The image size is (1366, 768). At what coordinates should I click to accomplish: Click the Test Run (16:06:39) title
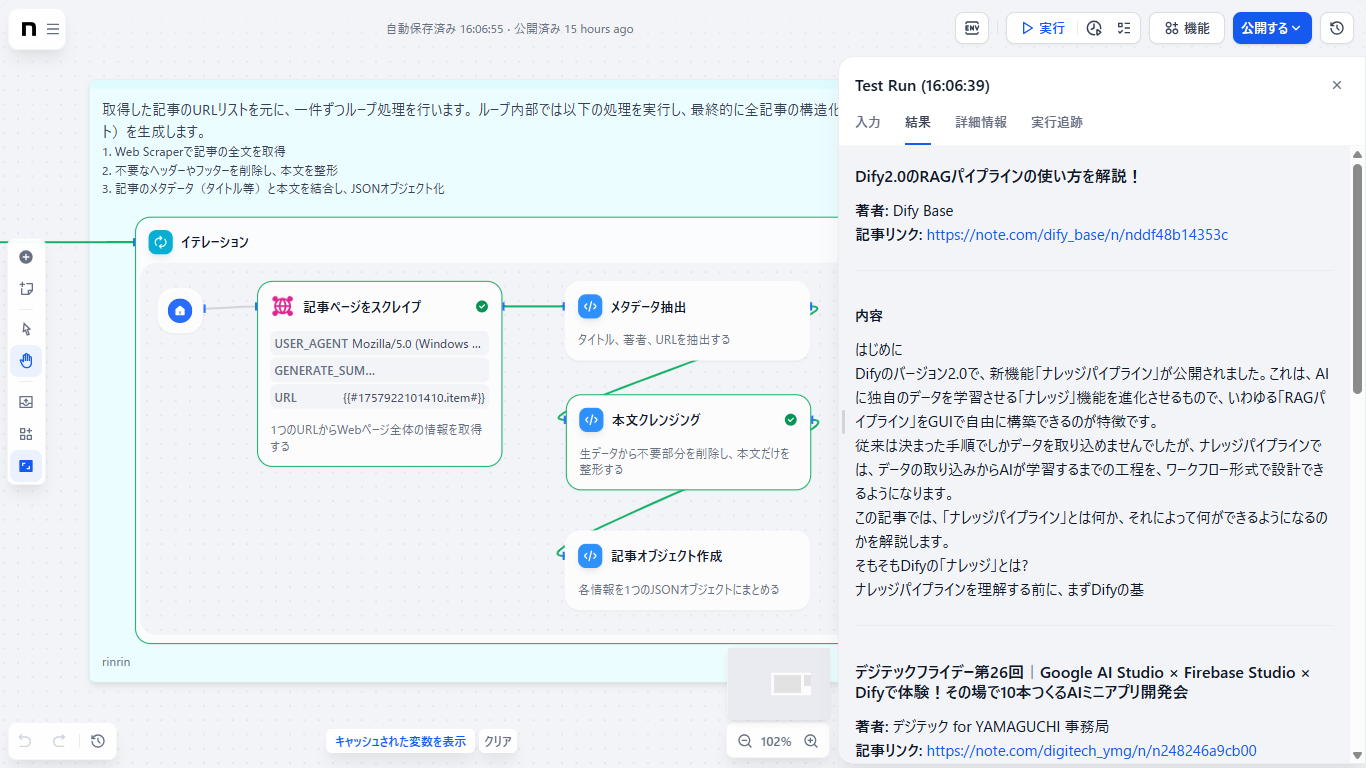coord(922,85)
